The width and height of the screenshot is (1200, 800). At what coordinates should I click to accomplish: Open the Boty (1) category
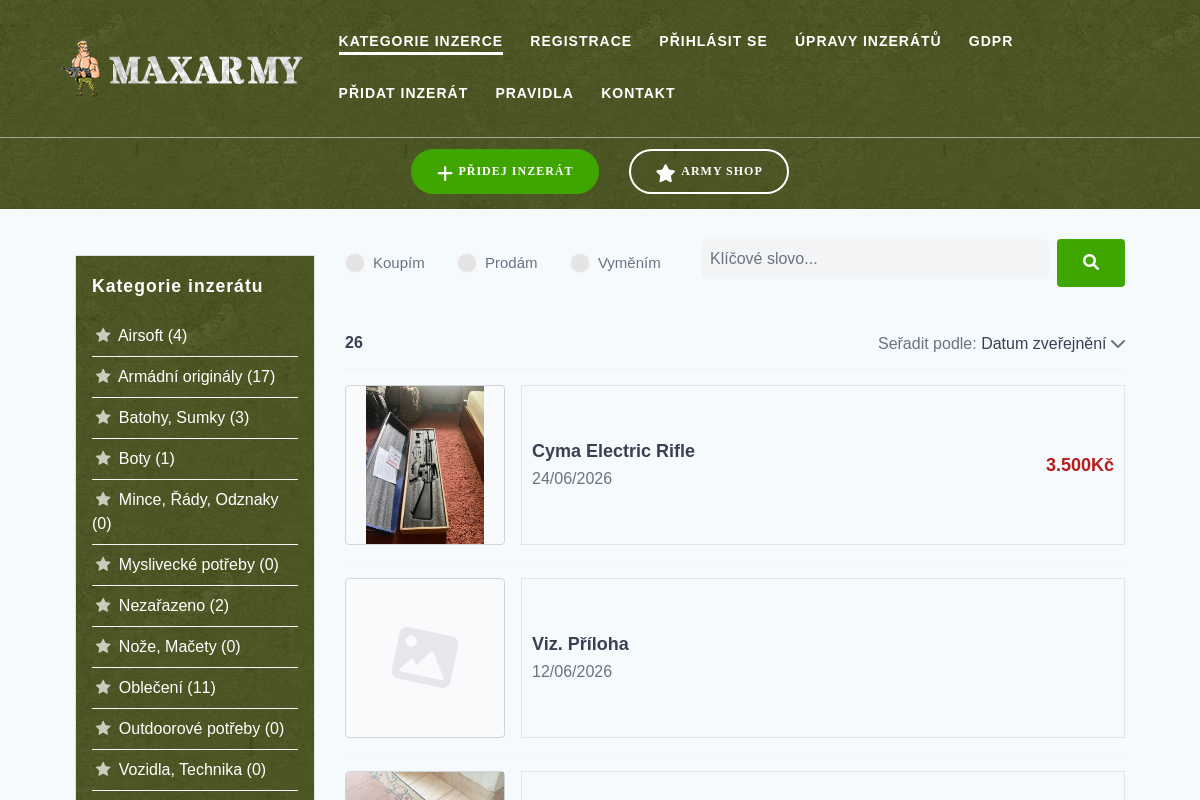[x=147, y=458]
